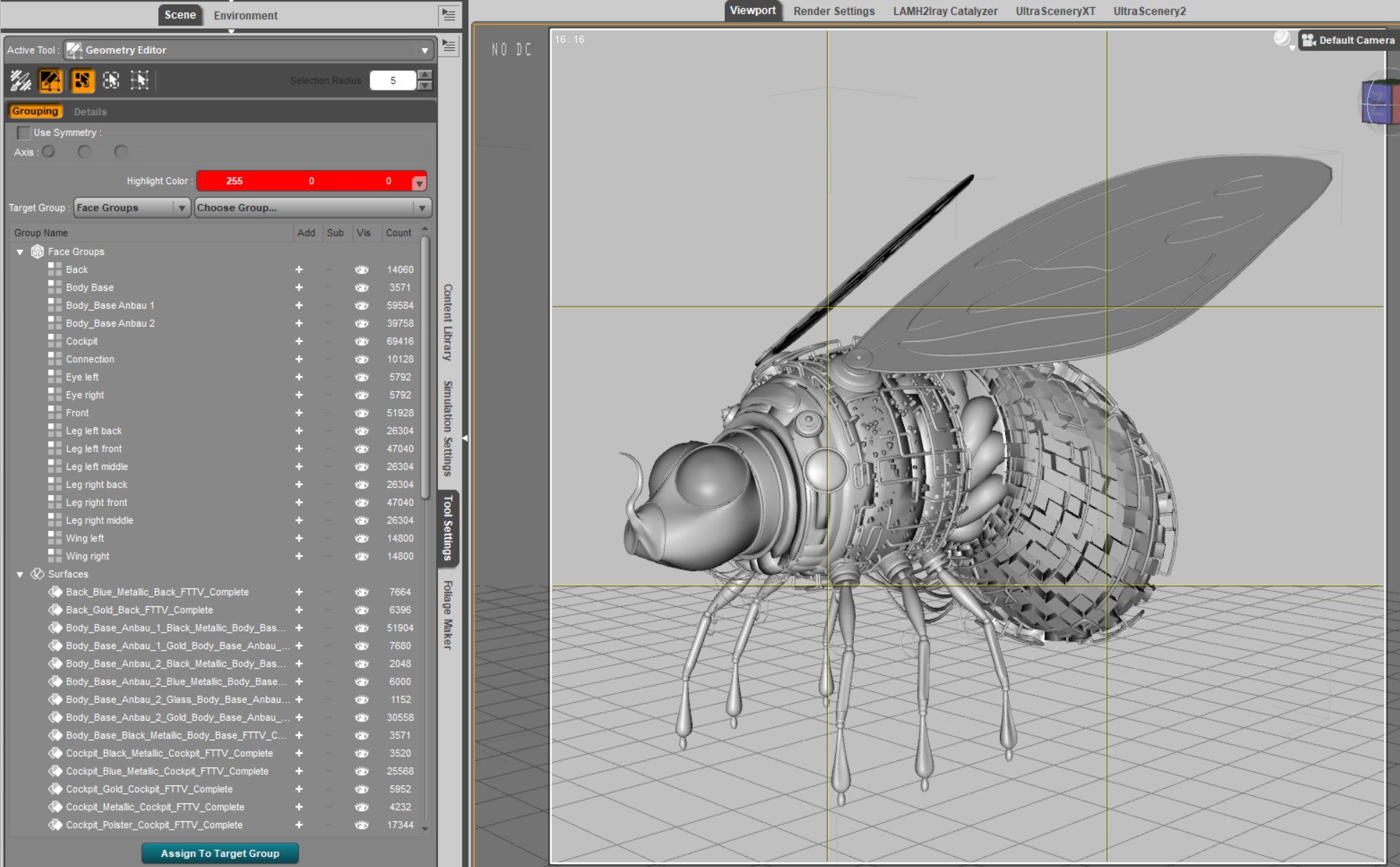This screenshot has height=867, width=1400.
Task: Open the viewport draw style sphere icon
Action: (x=1282, y=39)
